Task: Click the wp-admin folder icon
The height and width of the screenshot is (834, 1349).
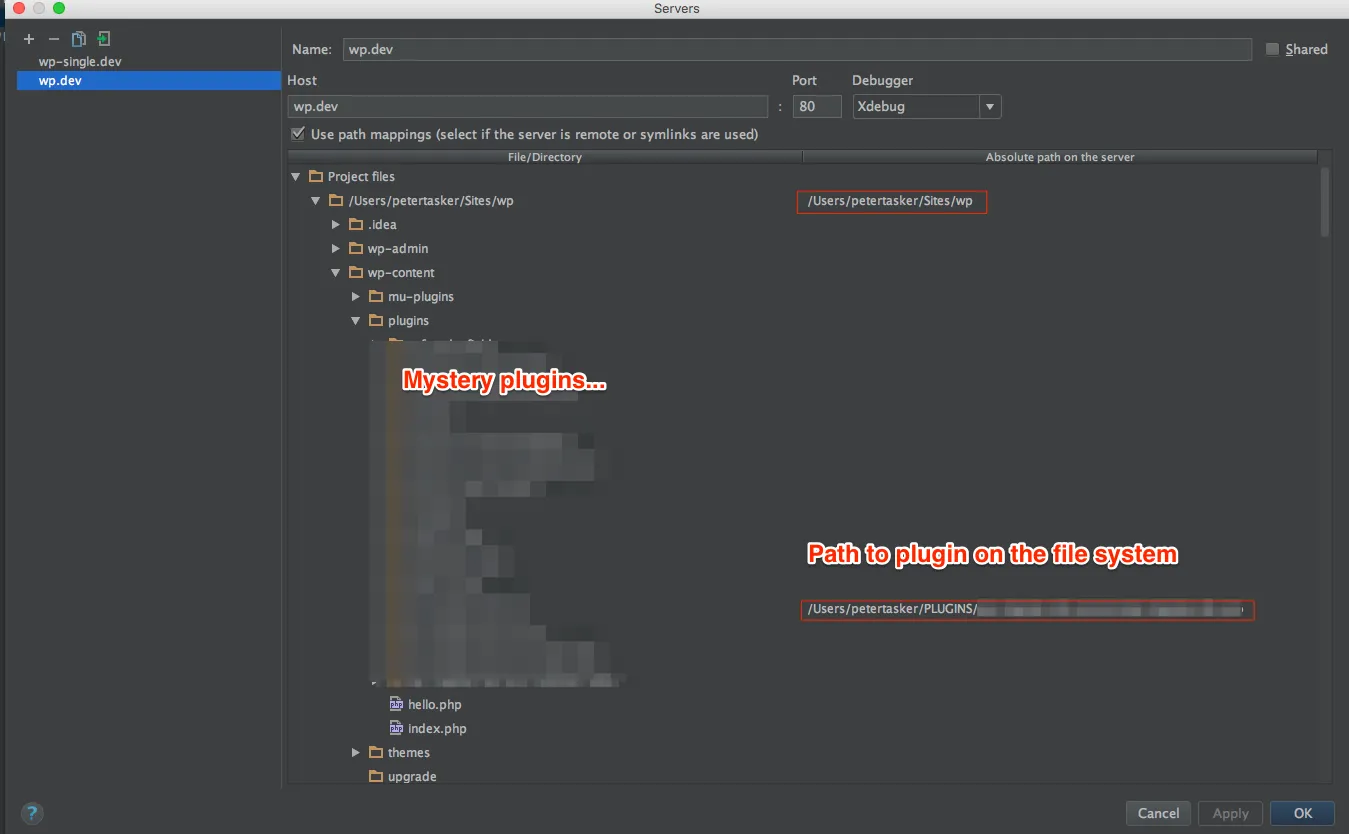Action: (357, 248)
